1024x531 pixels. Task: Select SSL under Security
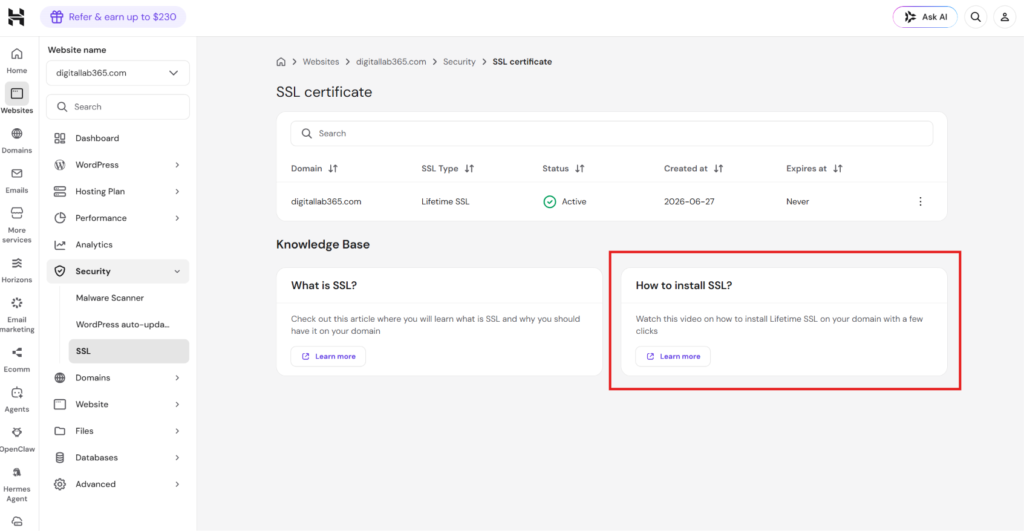point(129,351)
